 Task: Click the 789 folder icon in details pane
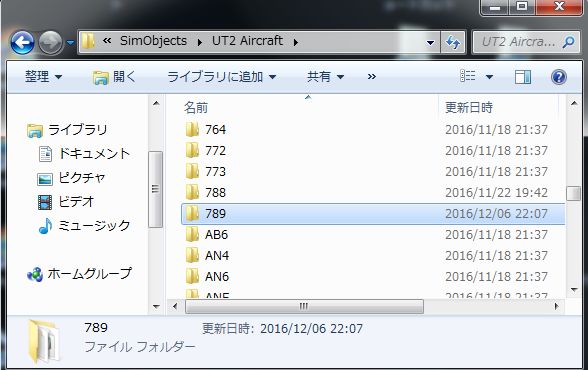coord(44,342)
